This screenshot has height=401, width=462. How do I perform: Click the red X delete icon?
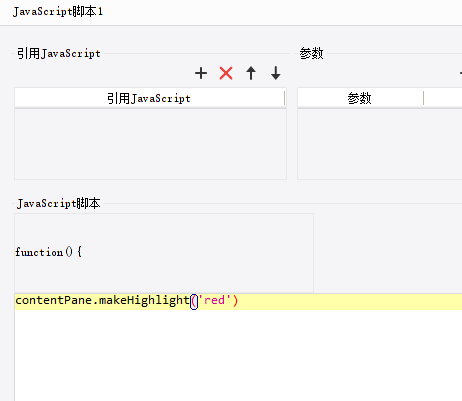226,73
